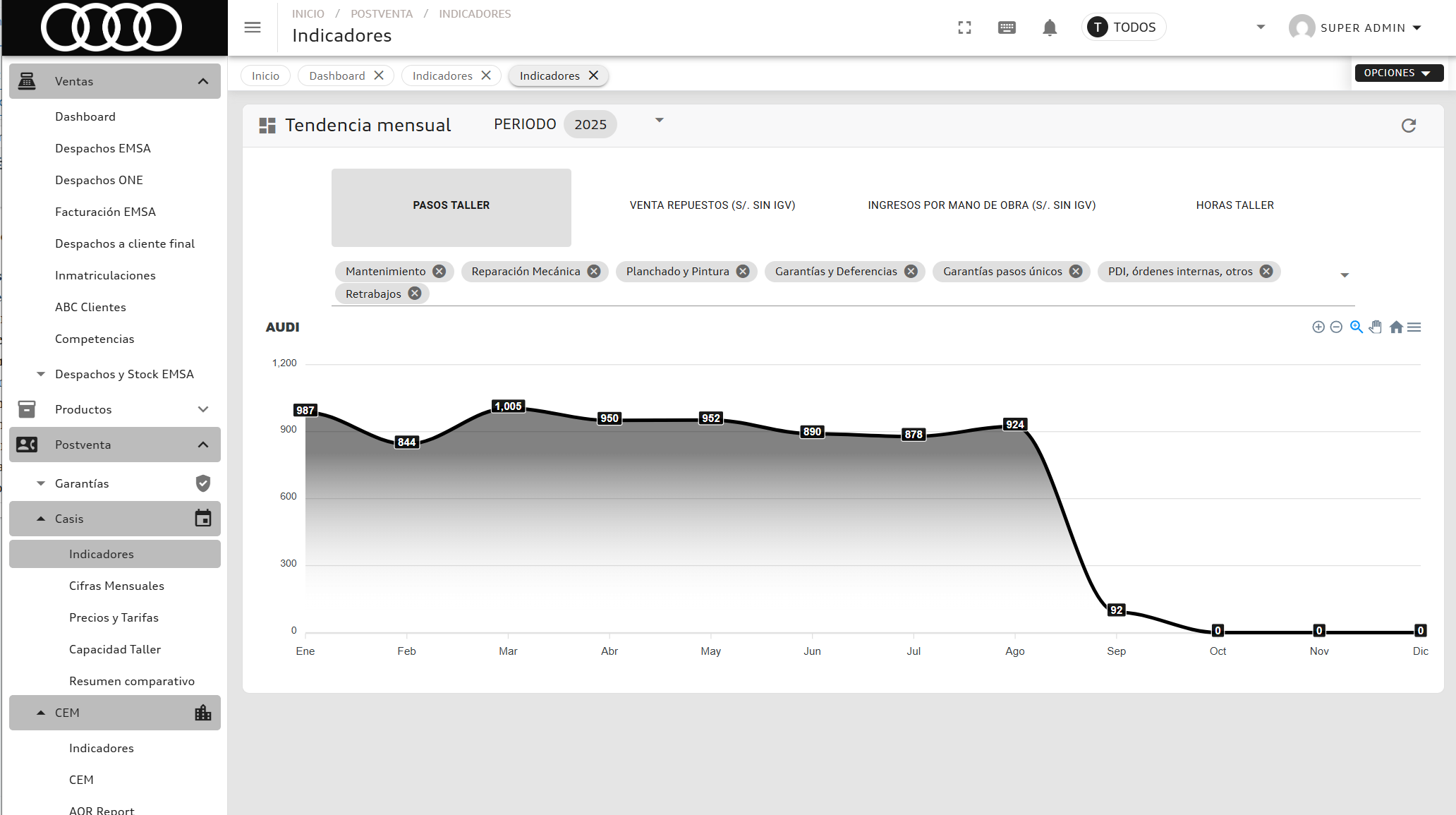Remove the Mantenimiento filter chip
Viewport: 1456px width, 815px height.
439,272
